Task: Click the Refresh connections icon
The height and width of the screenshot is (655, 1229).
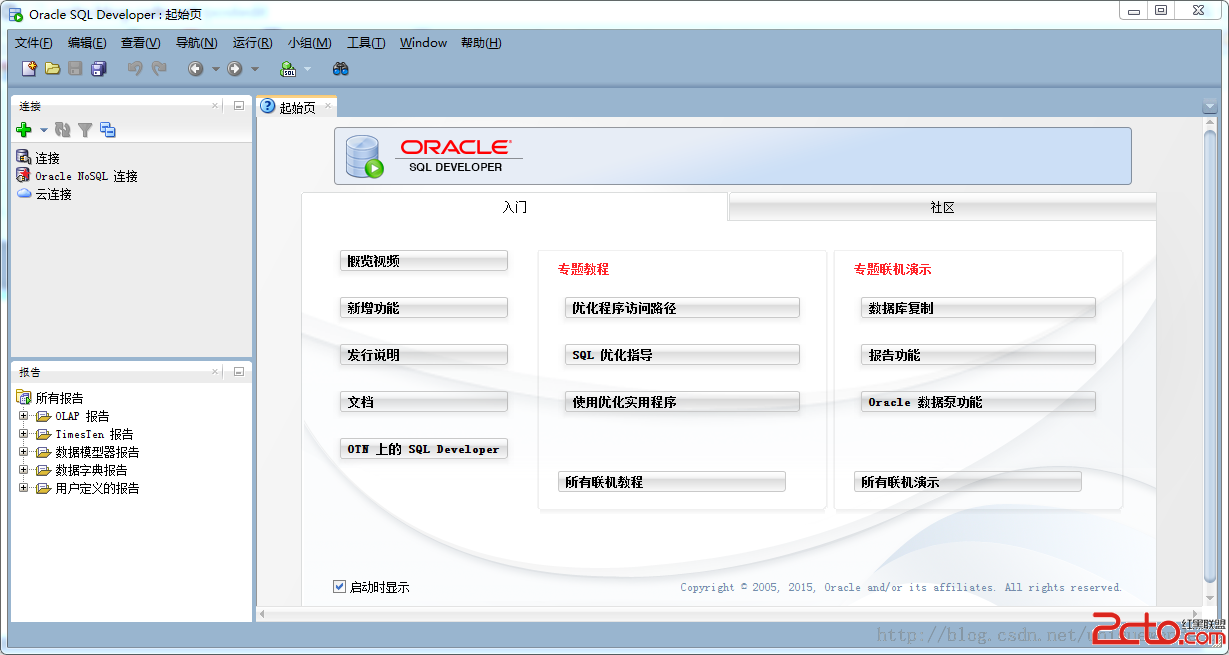Action: [63, 130]
